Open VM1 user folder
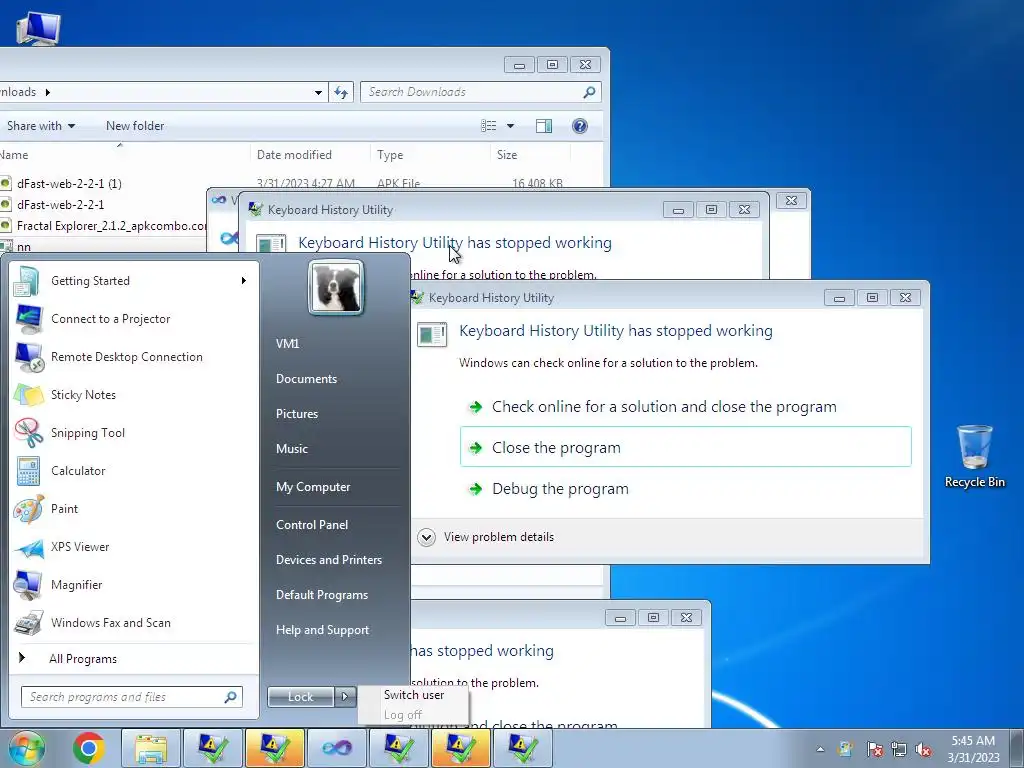1024x768 pixels. pos(287,344)
